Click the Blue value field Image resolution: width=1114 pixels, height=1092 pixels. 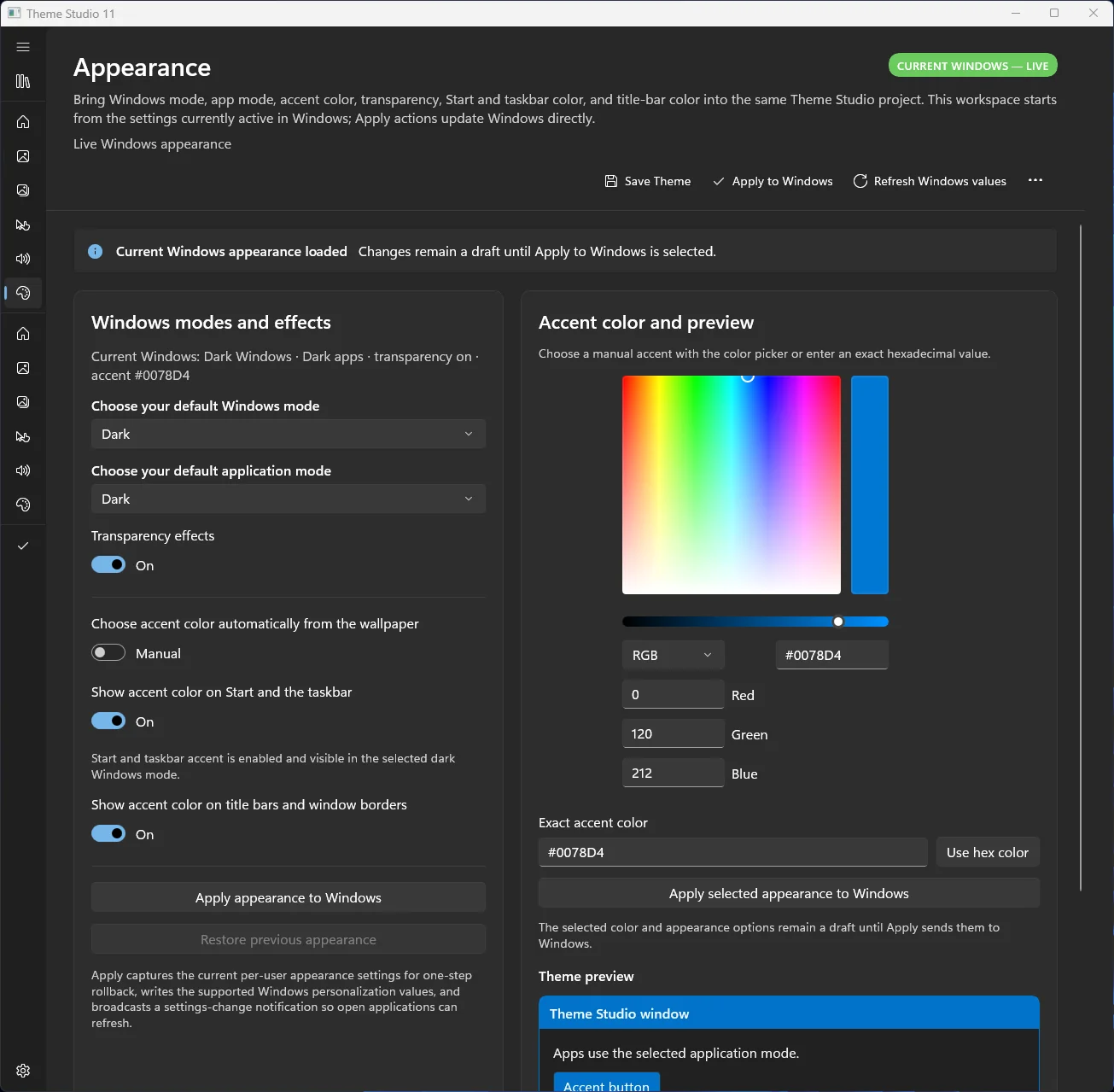(674, 773)
